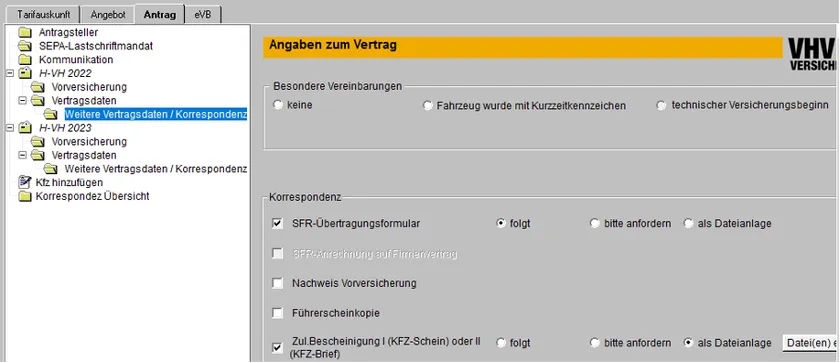Image resolution: width=840 pixels, height=363 pixels.
Task: Select Weitere Vertragsdaten / Korrespondenz under H-VH 2023
Action: coord(155,169)
